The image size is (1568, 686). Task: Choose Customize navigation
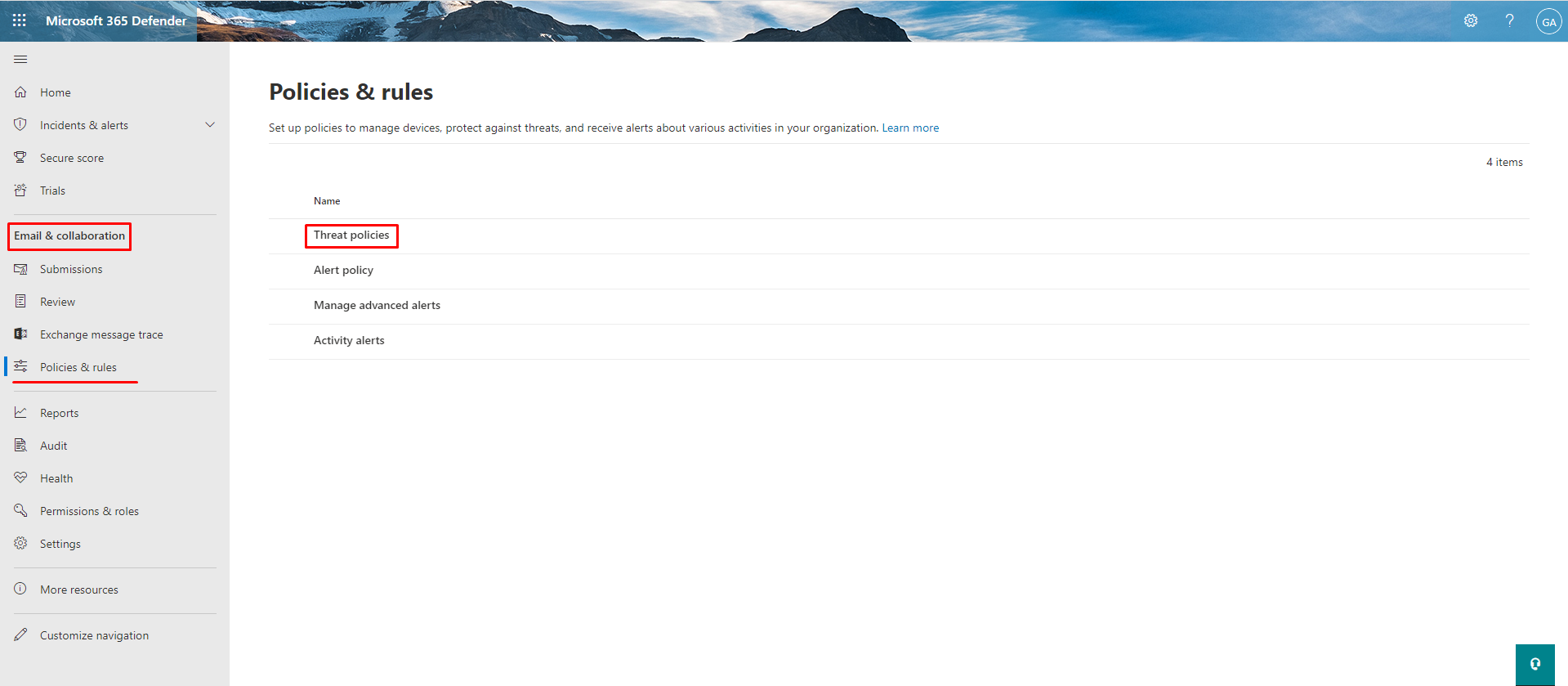click(x=94, y=635)
